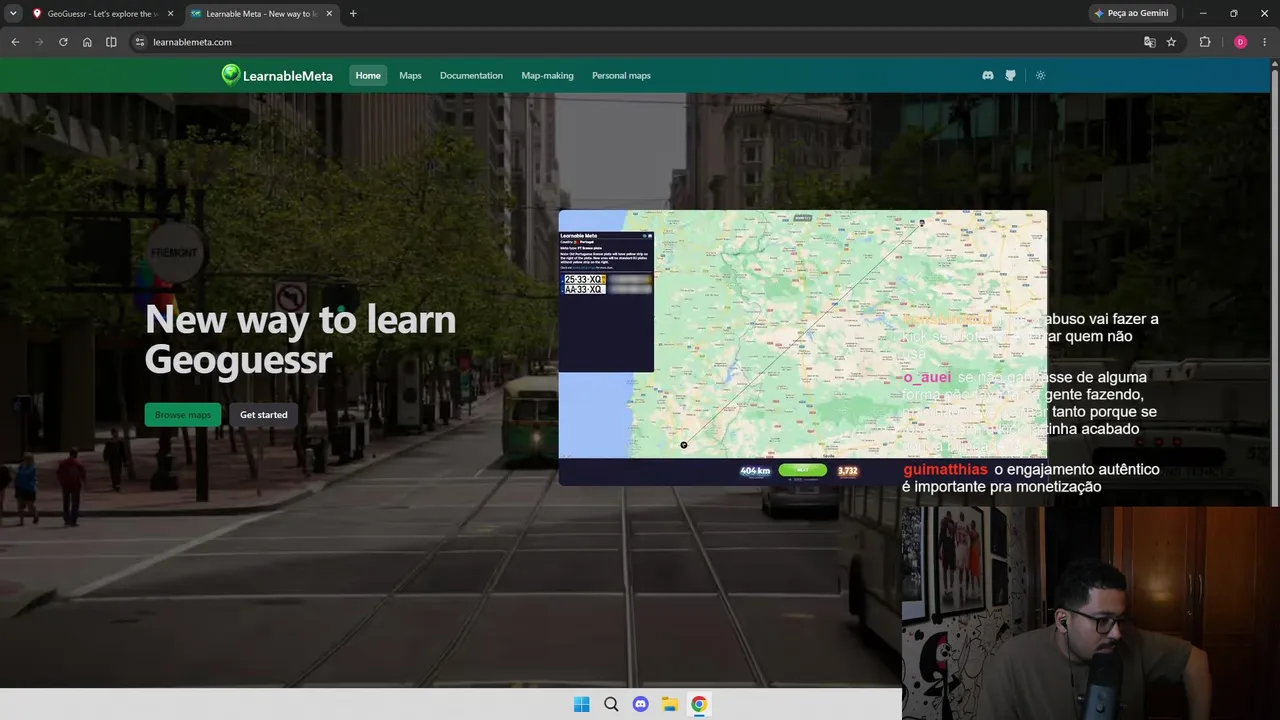Click the 404 km distance label
1280x720 pixels.
(x=755, y=471)
